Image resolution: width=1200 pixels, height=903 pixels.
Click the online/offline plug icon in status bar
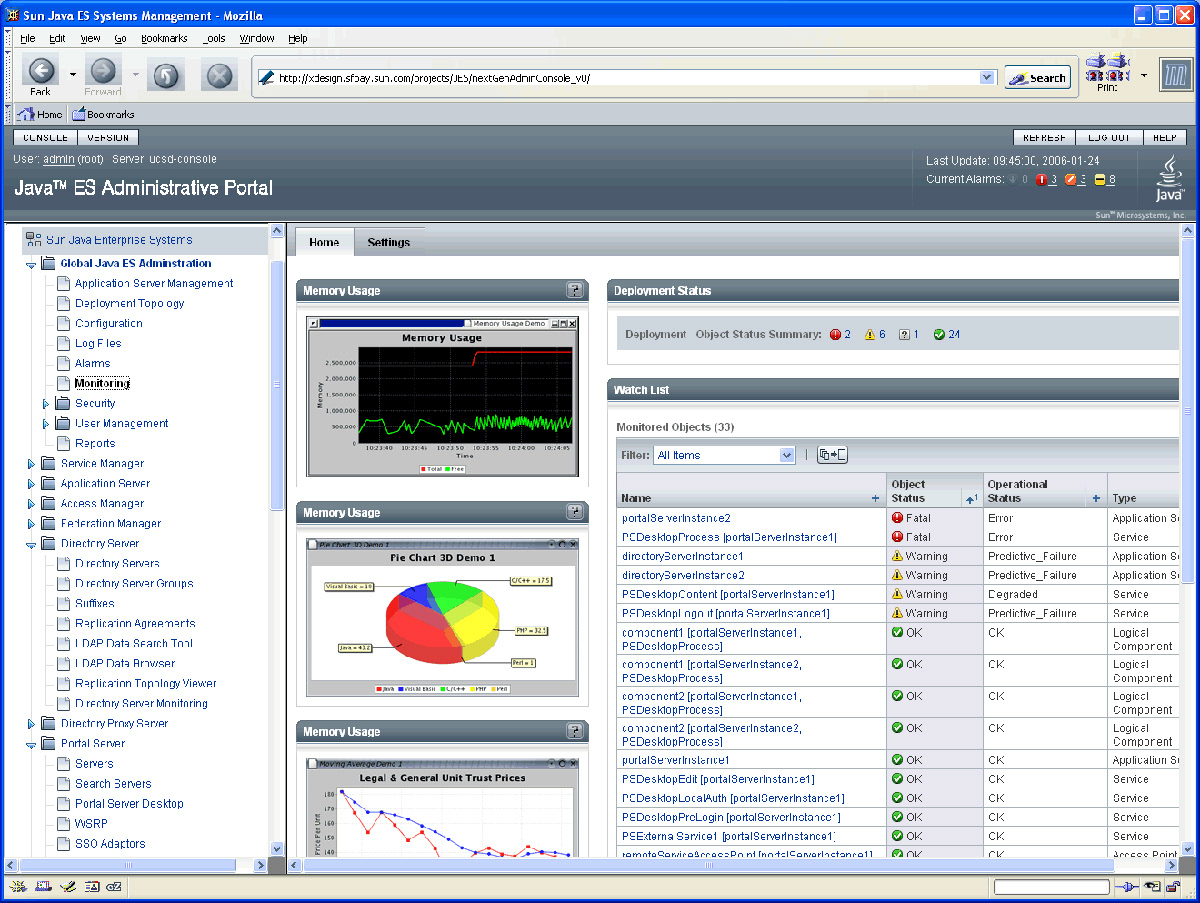click(1126, 887)
